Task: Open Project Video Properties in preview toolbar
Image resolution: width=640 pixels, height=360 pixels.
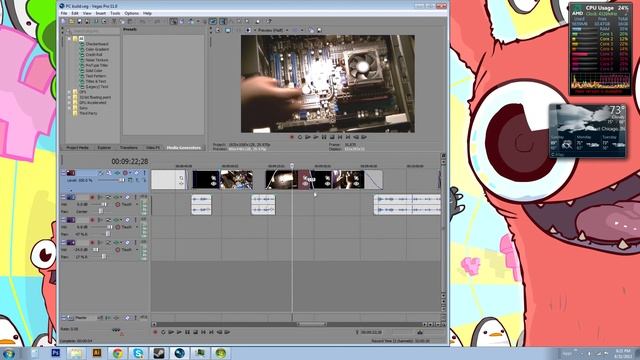Action: [218, 30]
